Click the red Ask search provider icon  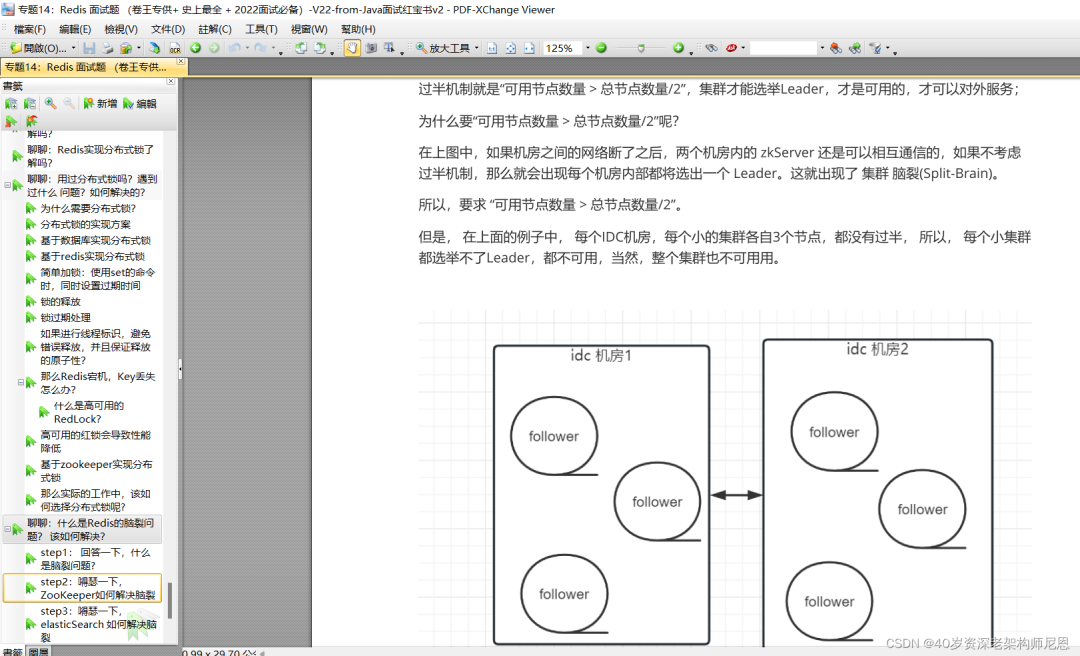[731, 48]
